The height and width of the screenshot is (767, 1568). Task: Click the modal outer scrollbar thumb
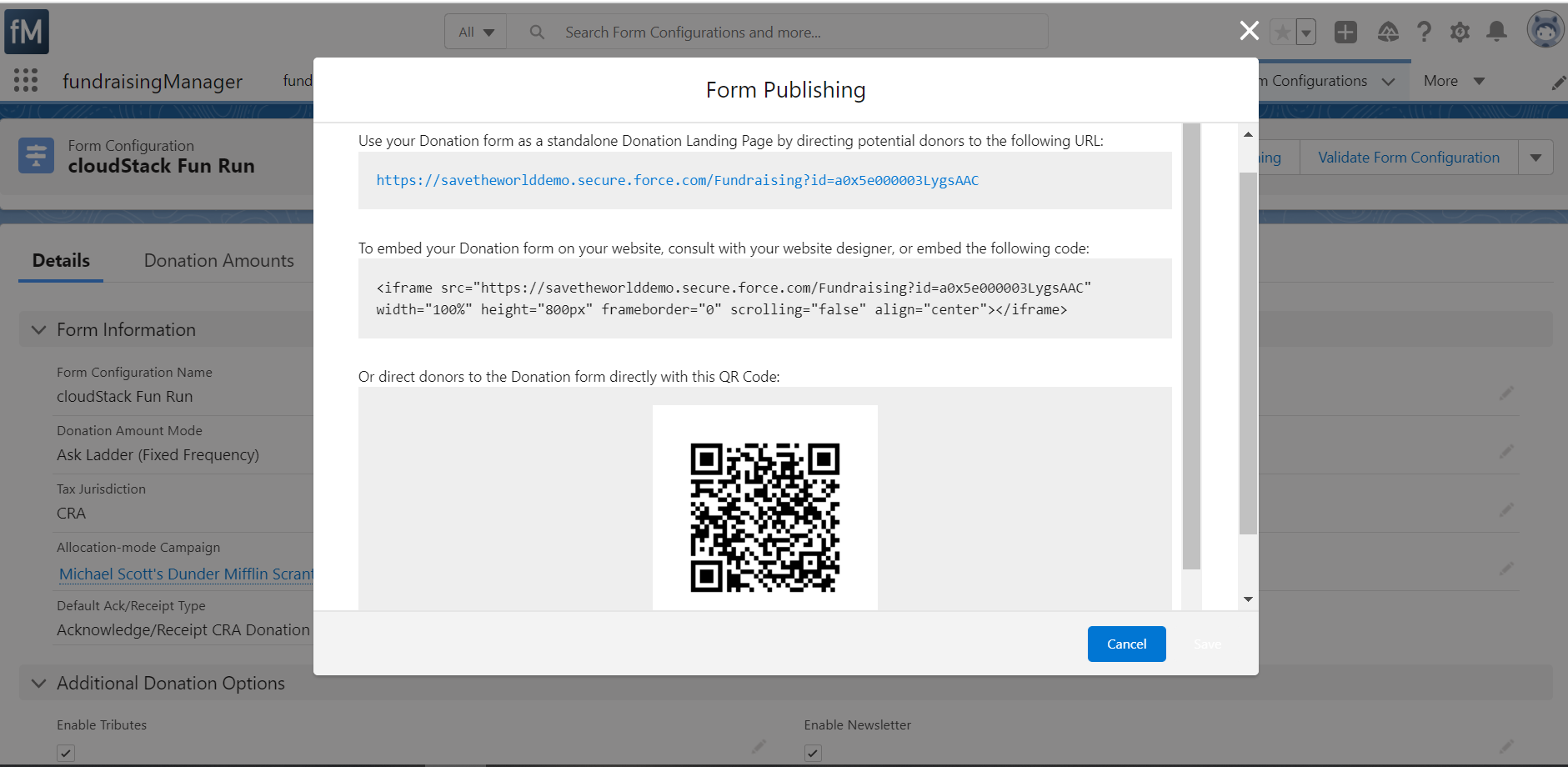(x=1248, y=353)
